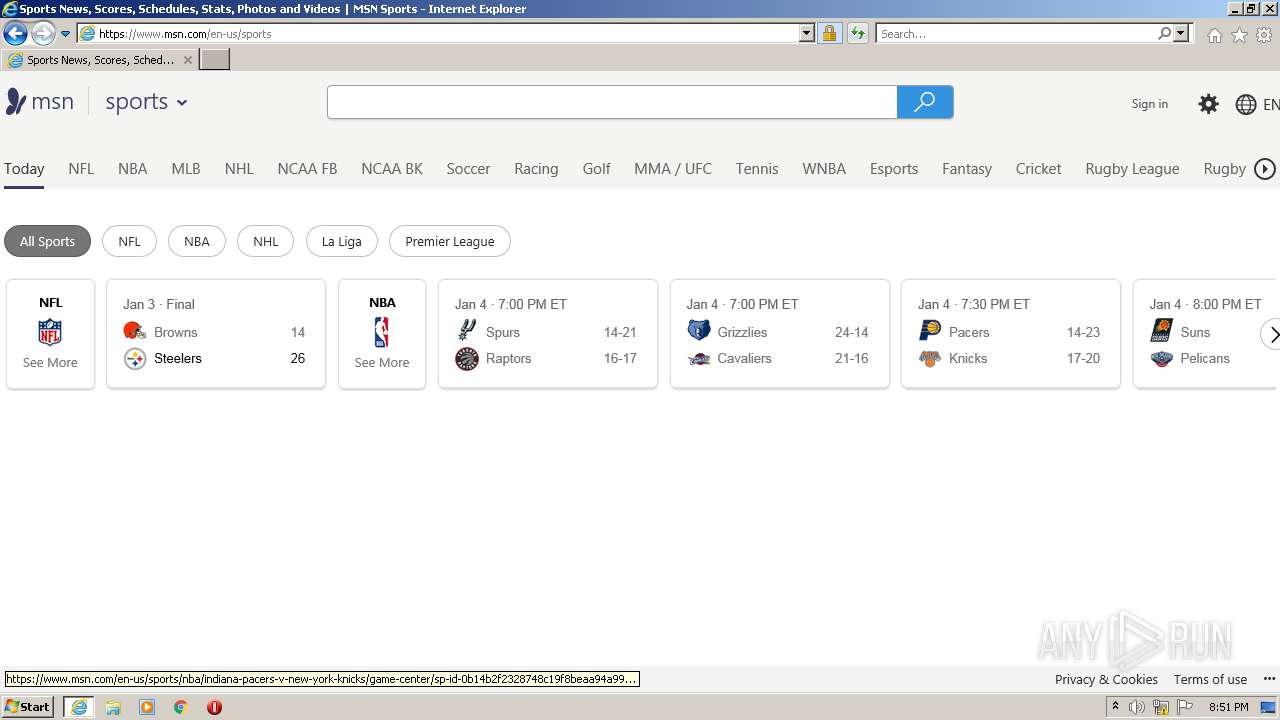
Task: Click the NFL shield logo
Action: pyautogui.click(x=50, y=332)
